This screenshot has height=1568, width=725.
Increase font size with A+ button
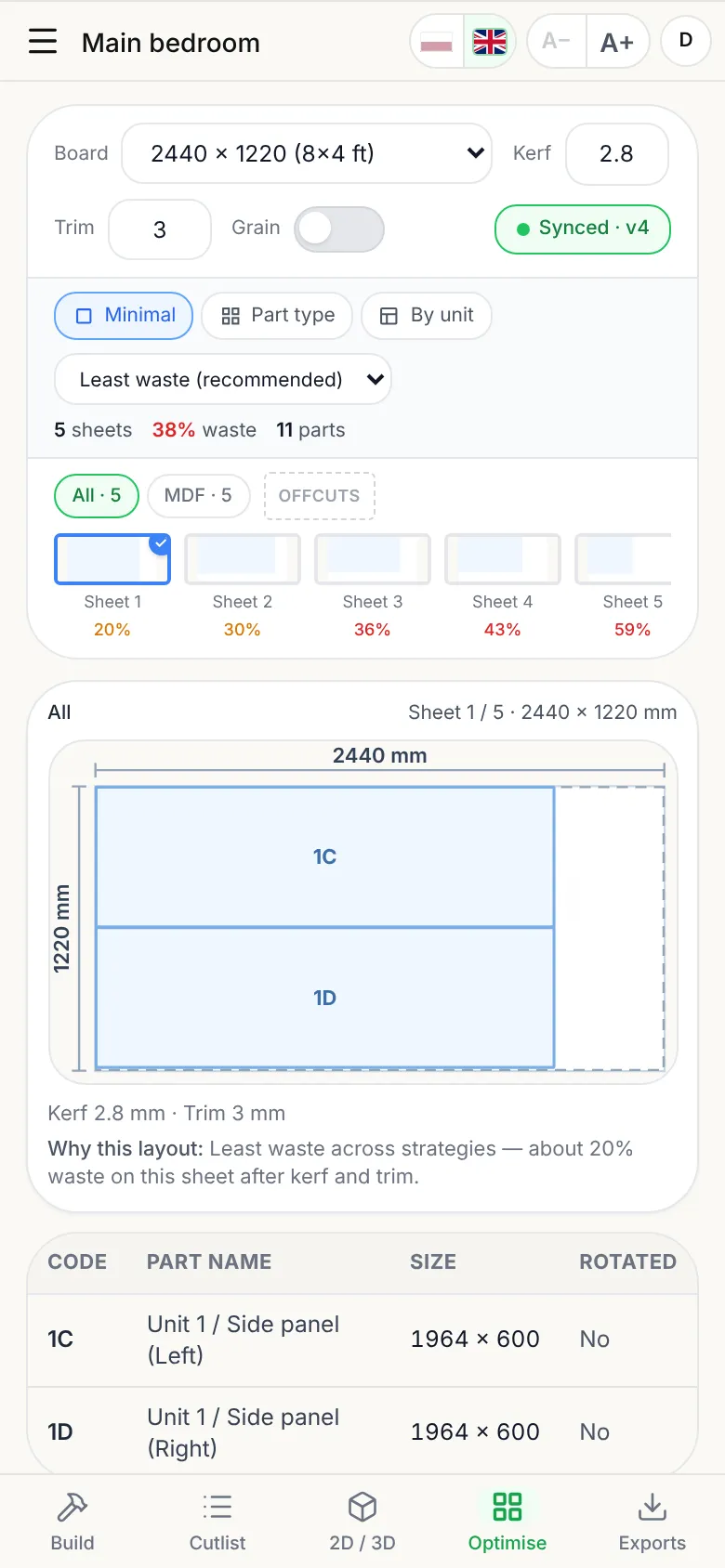click(617, 42)
